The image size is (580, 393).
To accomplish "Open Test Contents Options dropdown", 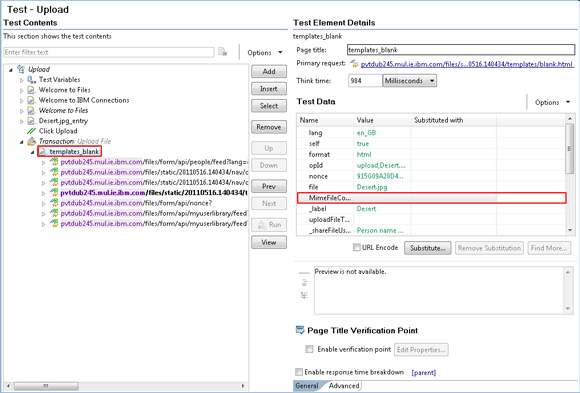I will click(265, 53).
